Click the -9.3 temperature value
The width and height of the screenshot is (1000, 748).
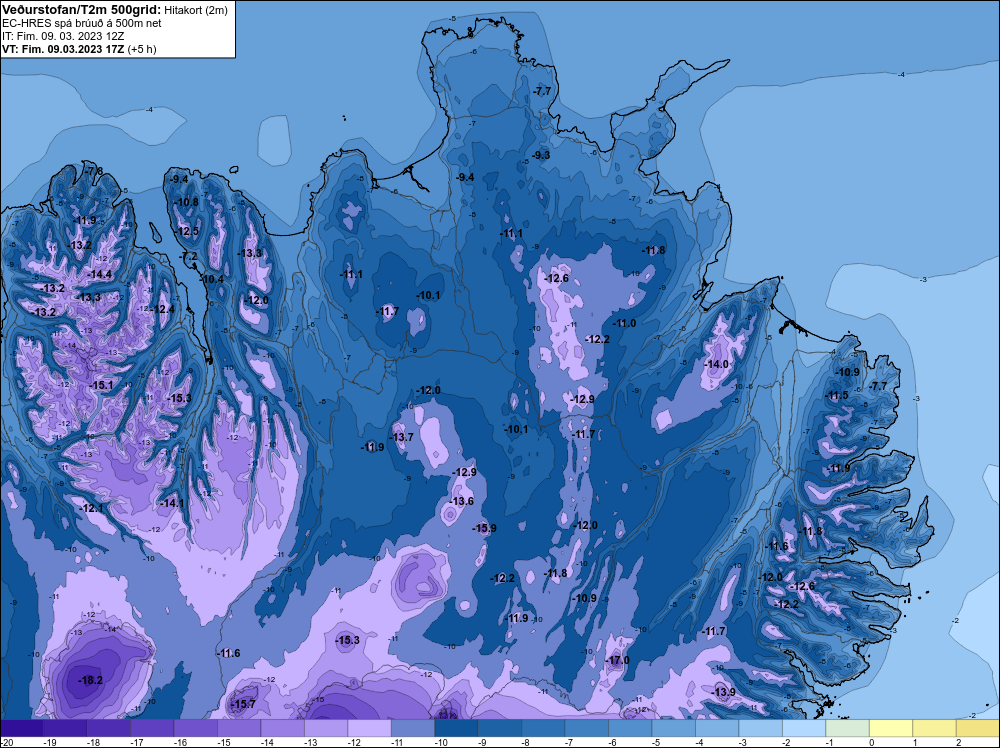point(541,155)
